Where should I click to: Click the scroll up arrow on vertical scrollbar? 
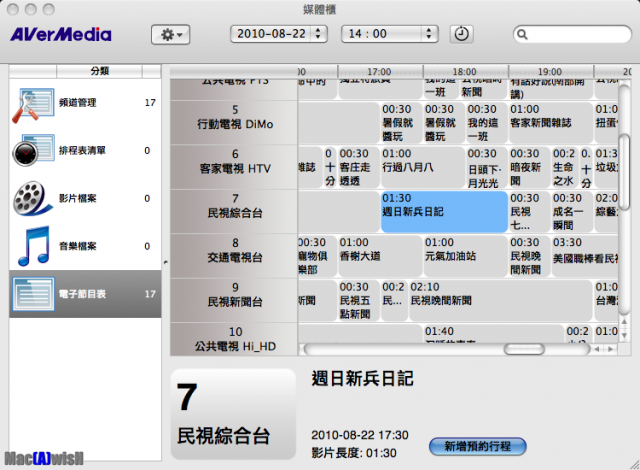click(624, 322)
